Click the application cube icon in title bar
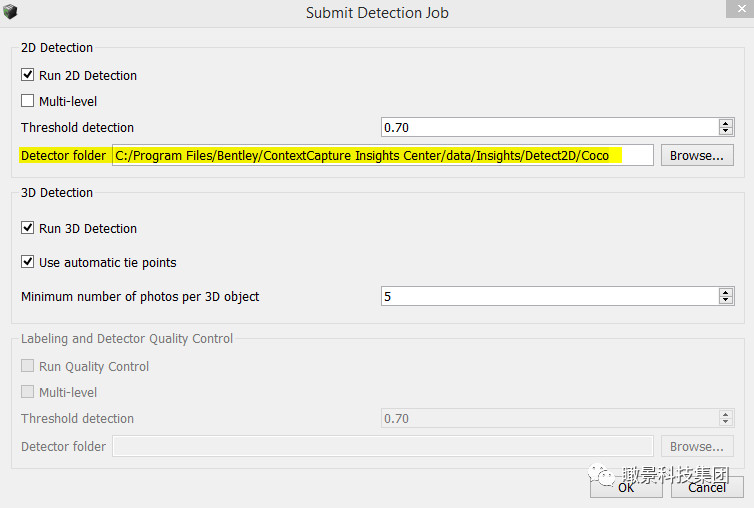 pos(10,12)
